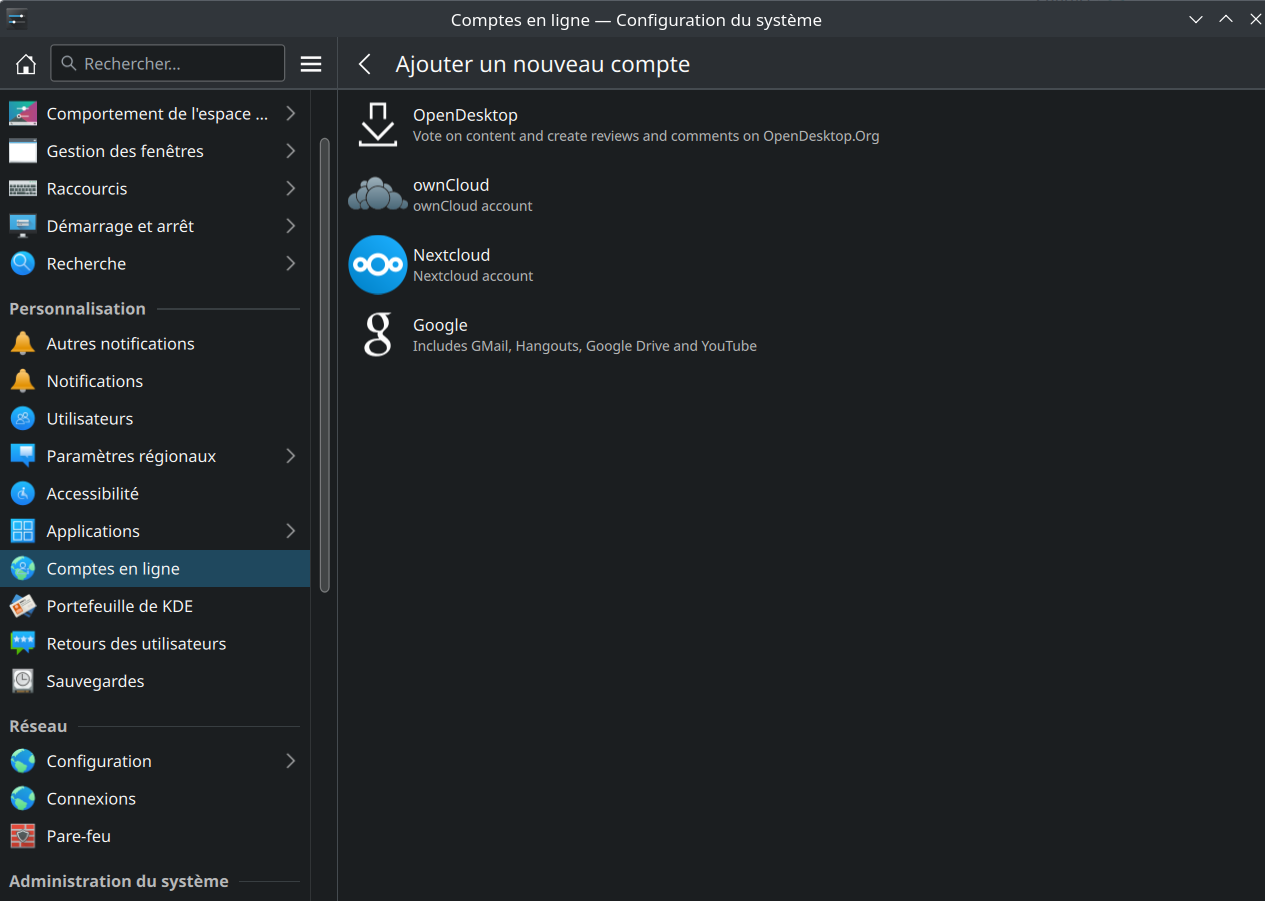Click the home icon in sidebar header
The image size is (1265, 901).
26,64
